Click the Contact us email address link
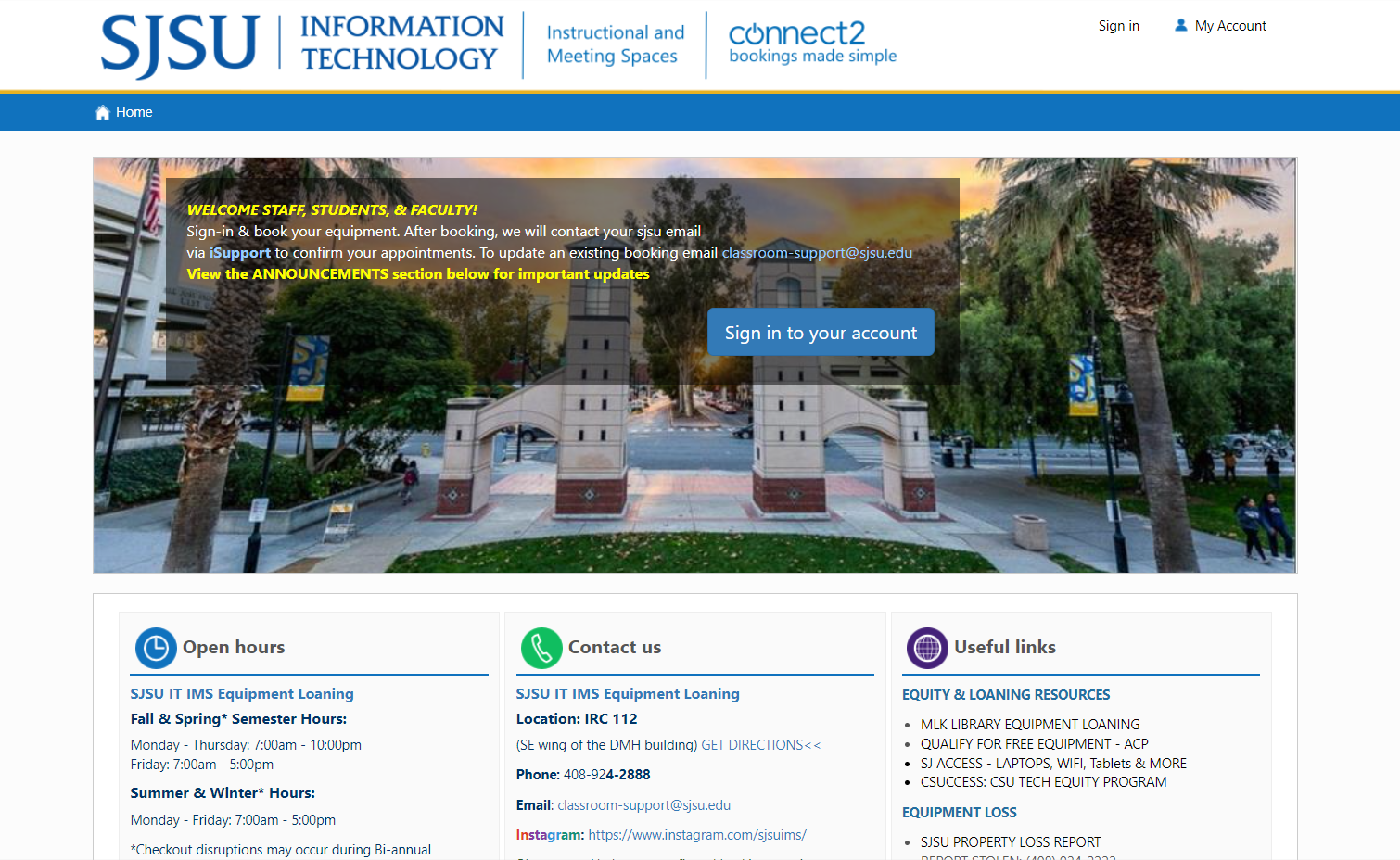 (643, 805)
